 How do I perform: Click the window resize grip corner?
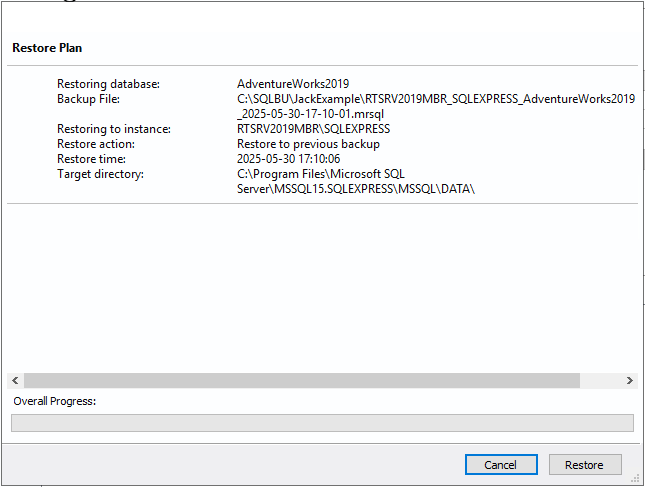click(635, 479)
